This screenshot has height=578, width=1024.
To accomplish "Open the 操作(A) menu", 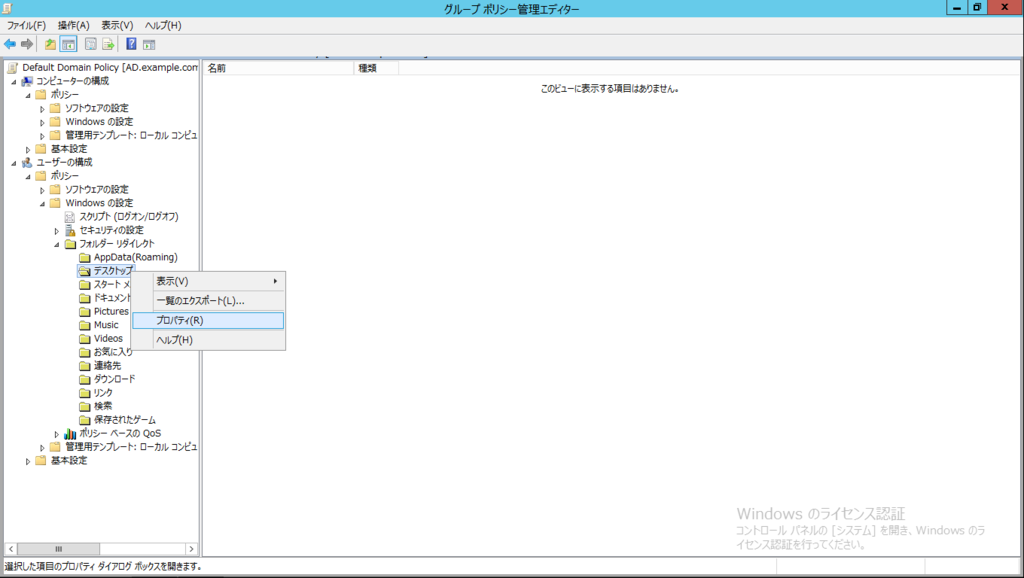I will tap(73, 25).
